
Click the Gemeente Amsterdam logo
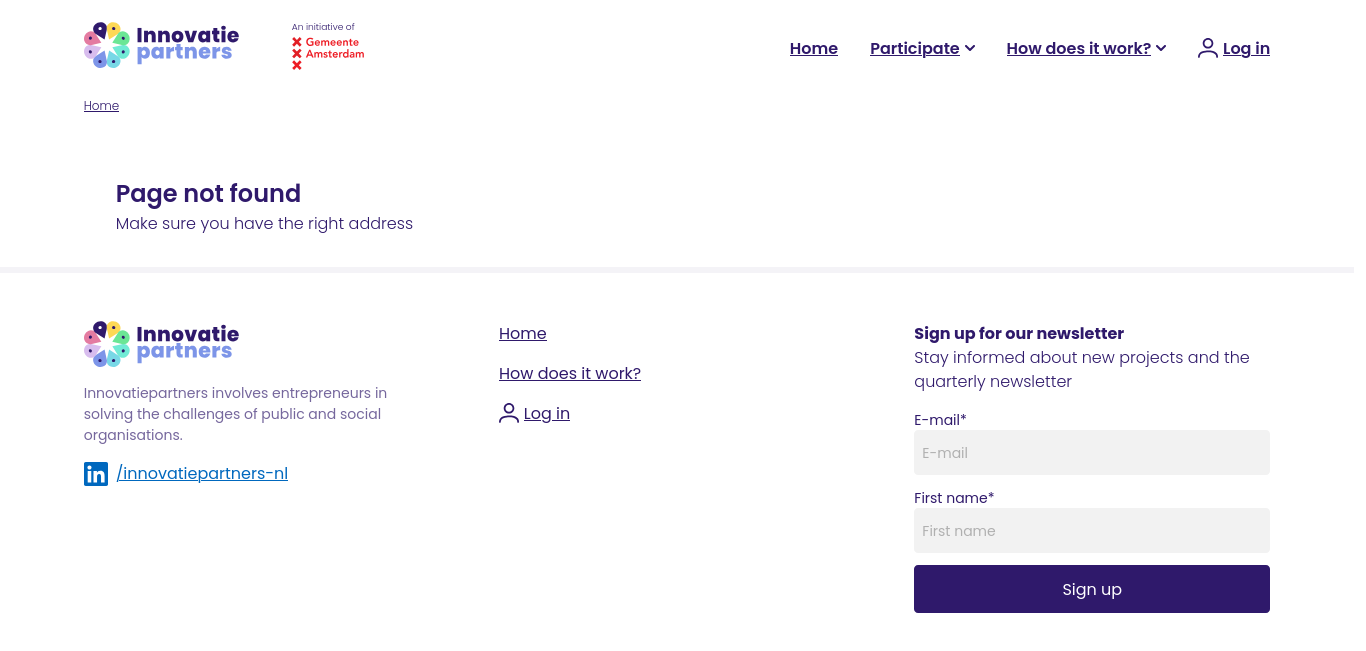[x=328, y=47]
